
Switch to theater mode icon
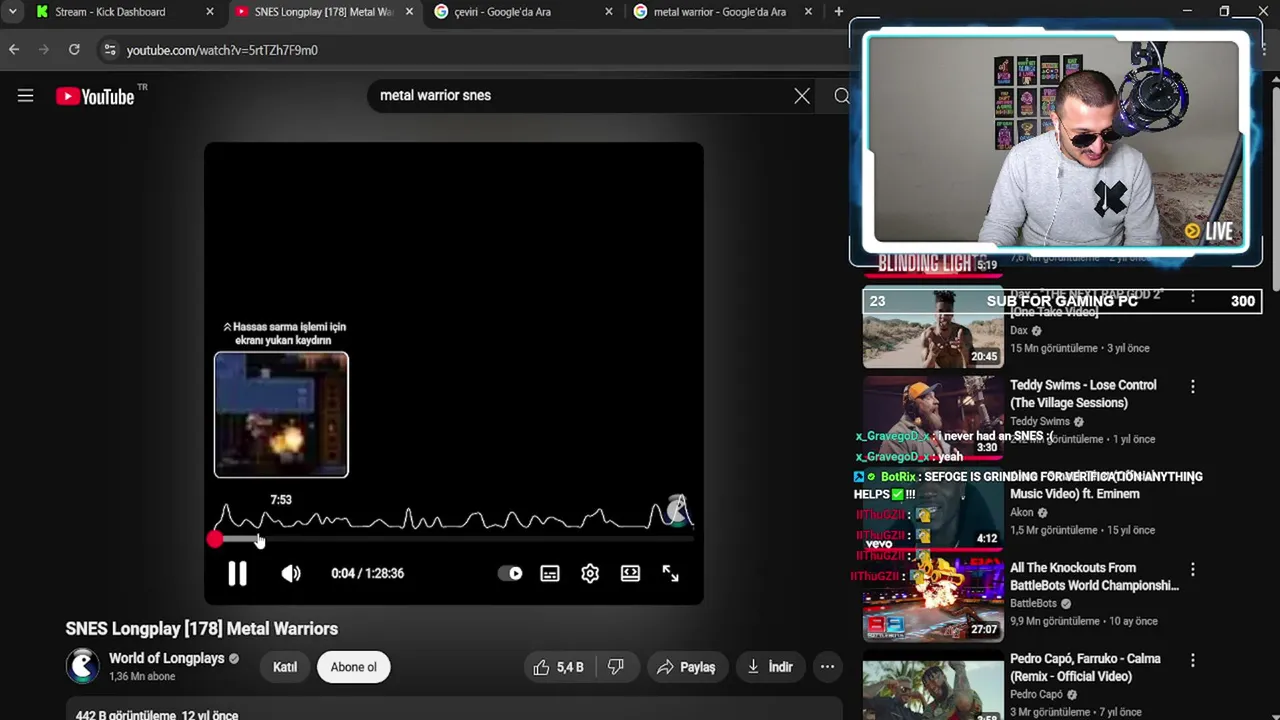click(630, 573)
